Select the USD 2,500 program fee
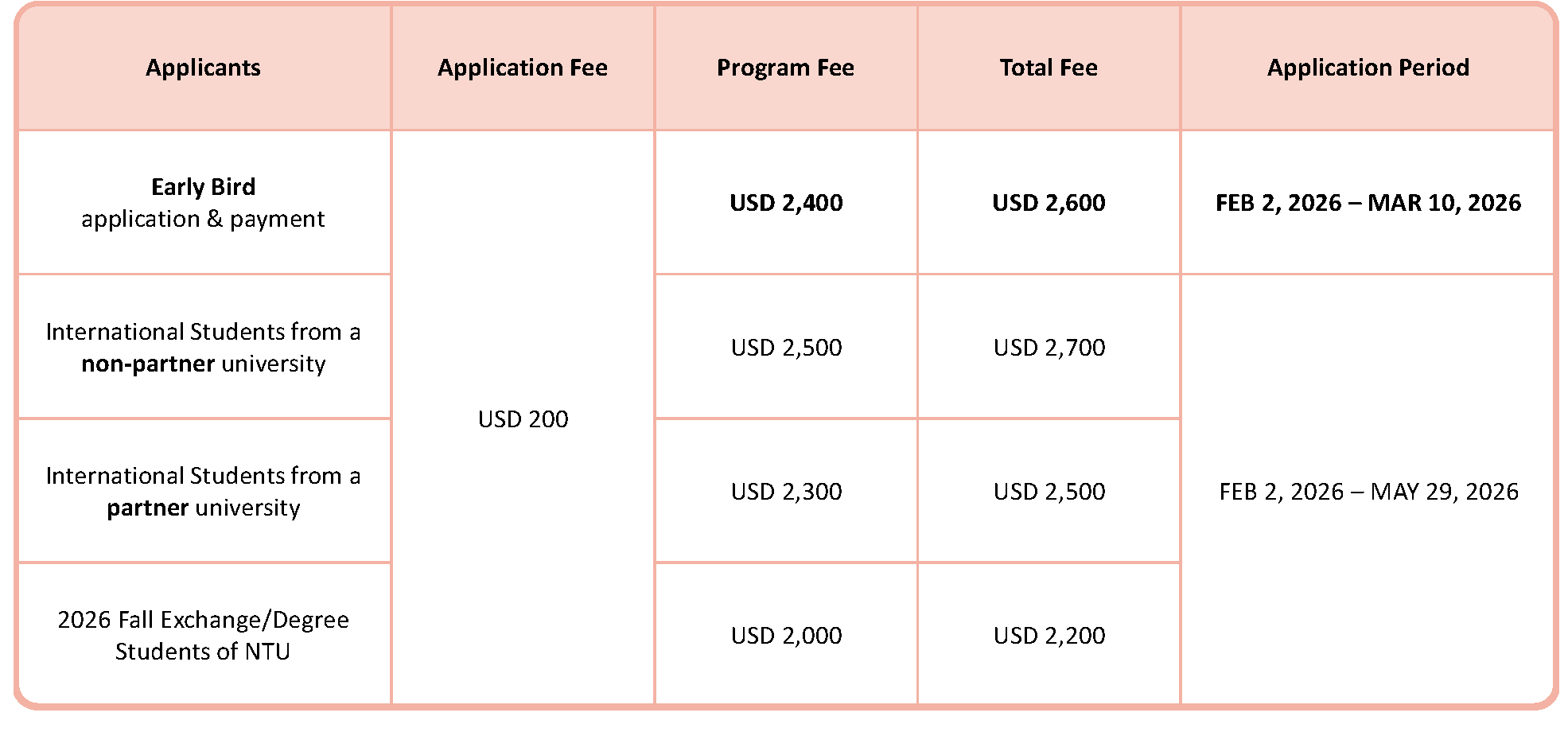Screen dimensions: 1568x732 [786, 348]
